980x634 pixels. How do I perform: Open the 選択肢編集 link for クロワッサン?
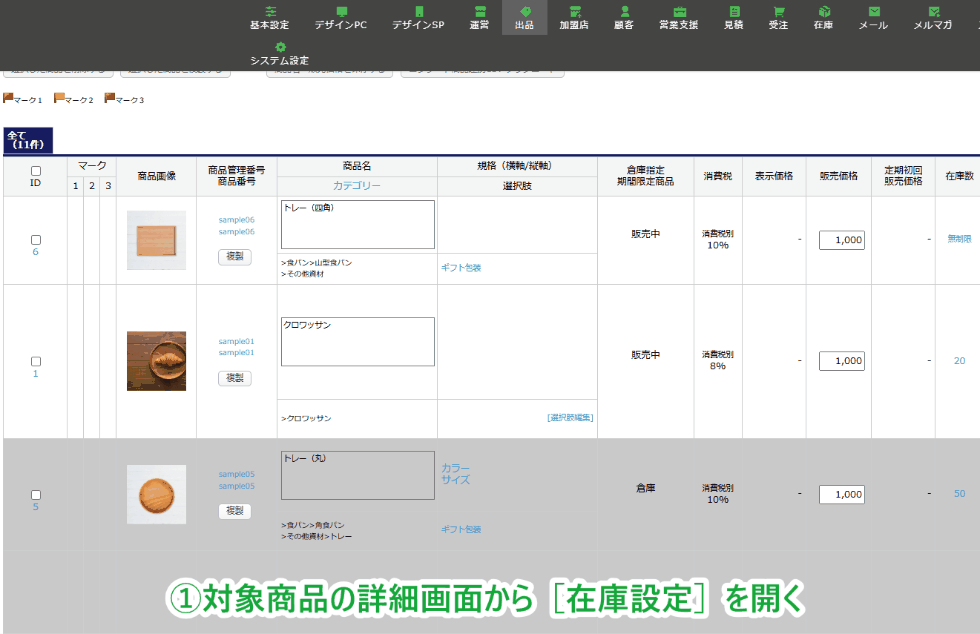[x=570, y=418]
